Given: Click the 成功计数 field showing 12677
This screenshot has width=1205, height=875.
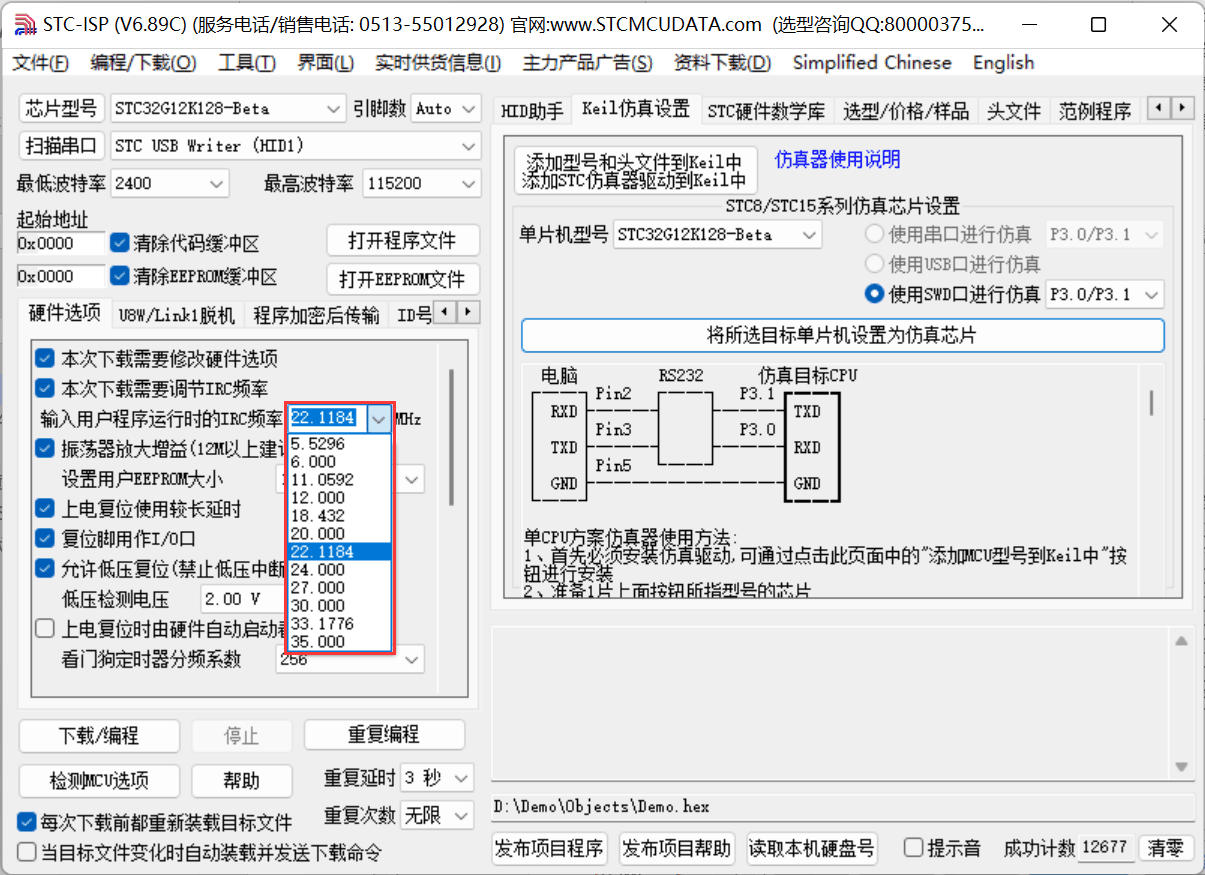Looking at the screenshot, I should pos(1104,848).
